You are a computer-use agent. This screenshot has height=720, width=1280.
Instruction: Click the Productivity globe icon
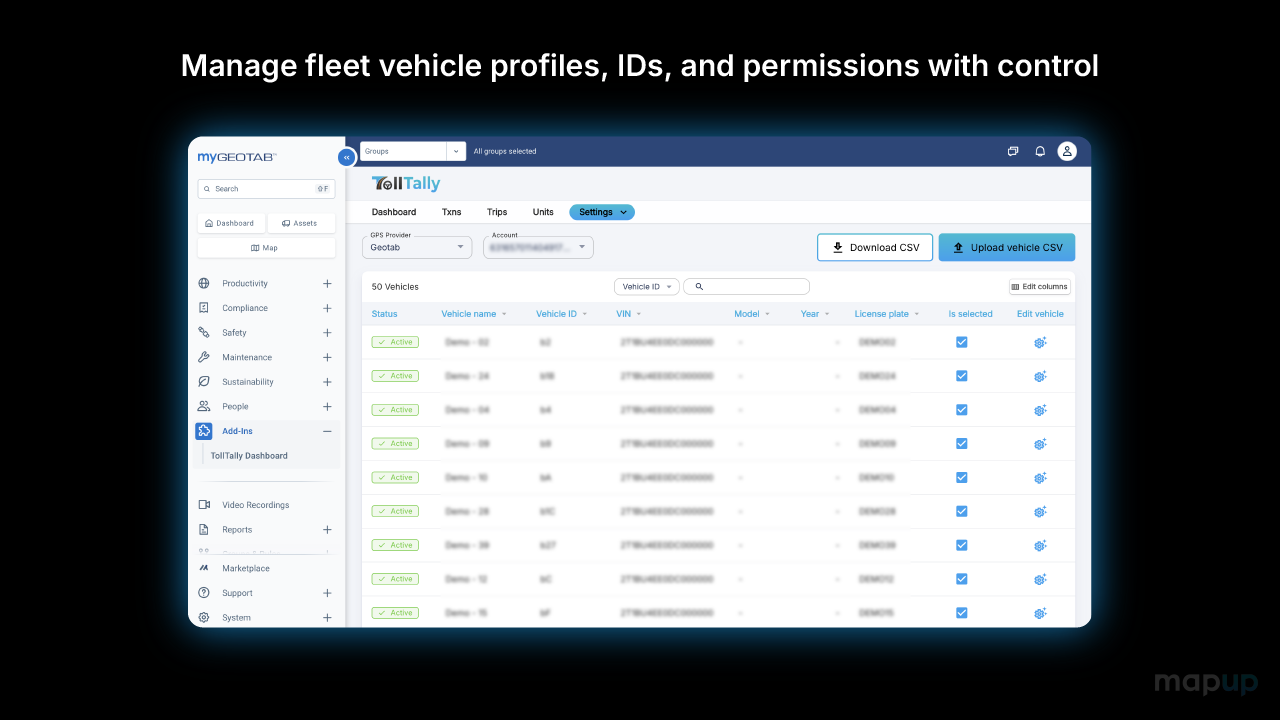[204, 283]
